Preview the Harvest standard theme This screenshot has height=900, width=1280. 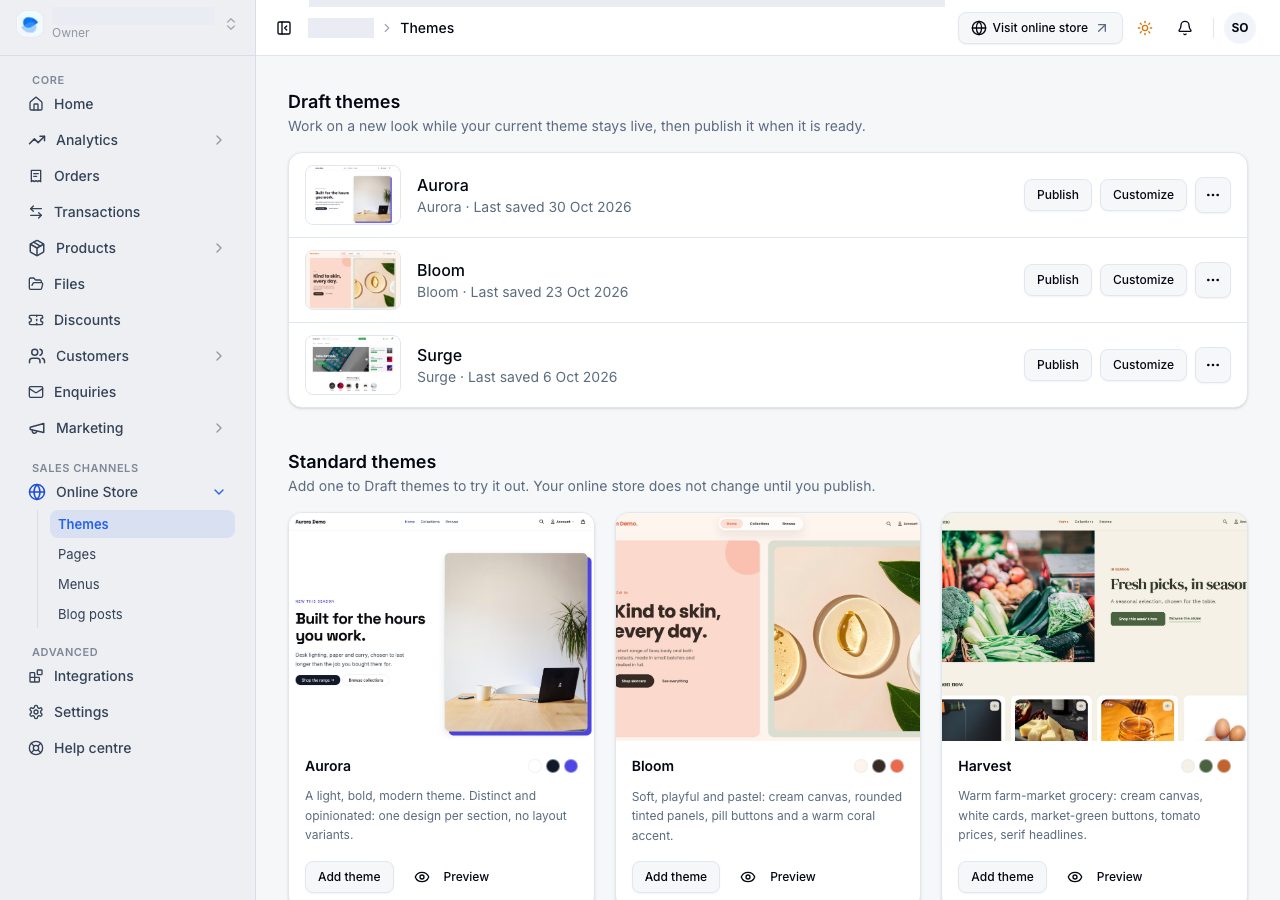(1105, 877)
